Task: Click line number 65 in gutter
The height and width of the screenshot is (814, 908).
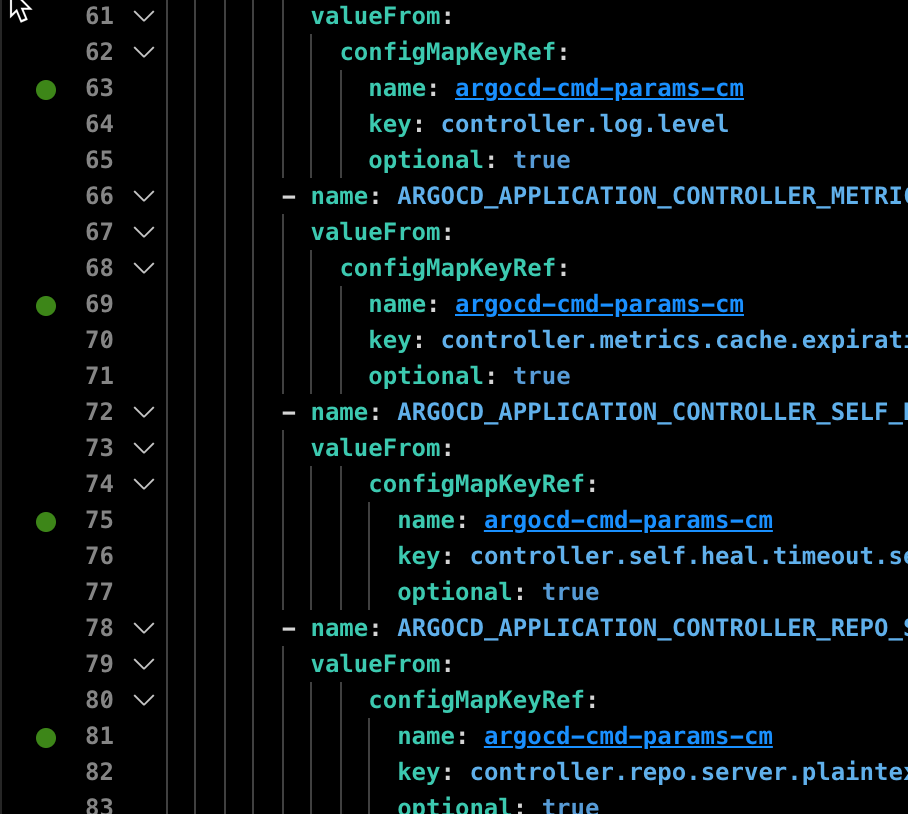Action: [x=100, y=160]
